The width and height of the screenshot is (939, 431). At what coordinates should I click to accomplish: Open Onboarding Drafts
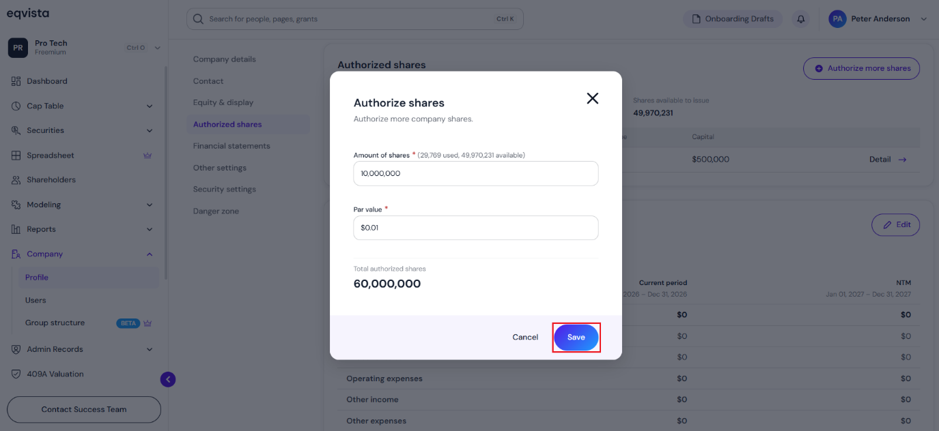[x=733, y=19]
